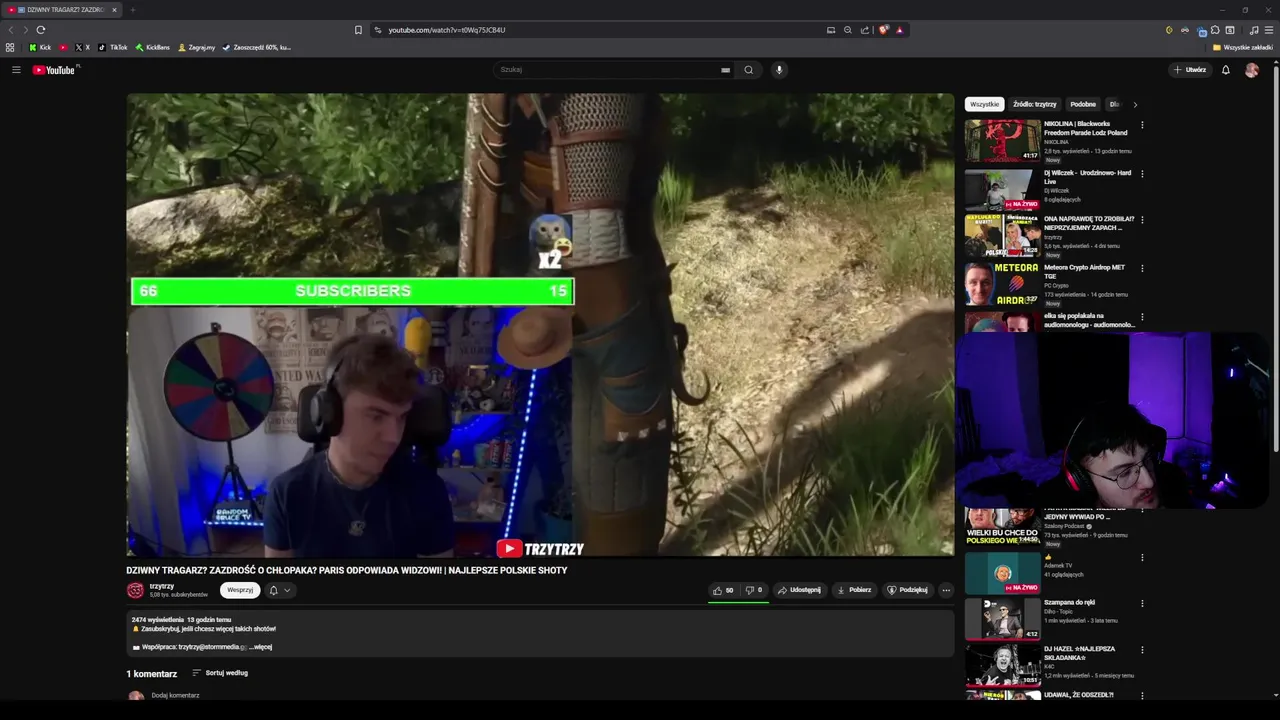Click the share page icon in address bar
The height and width of the screenshot is (720, 1280).
coord(865,30)
